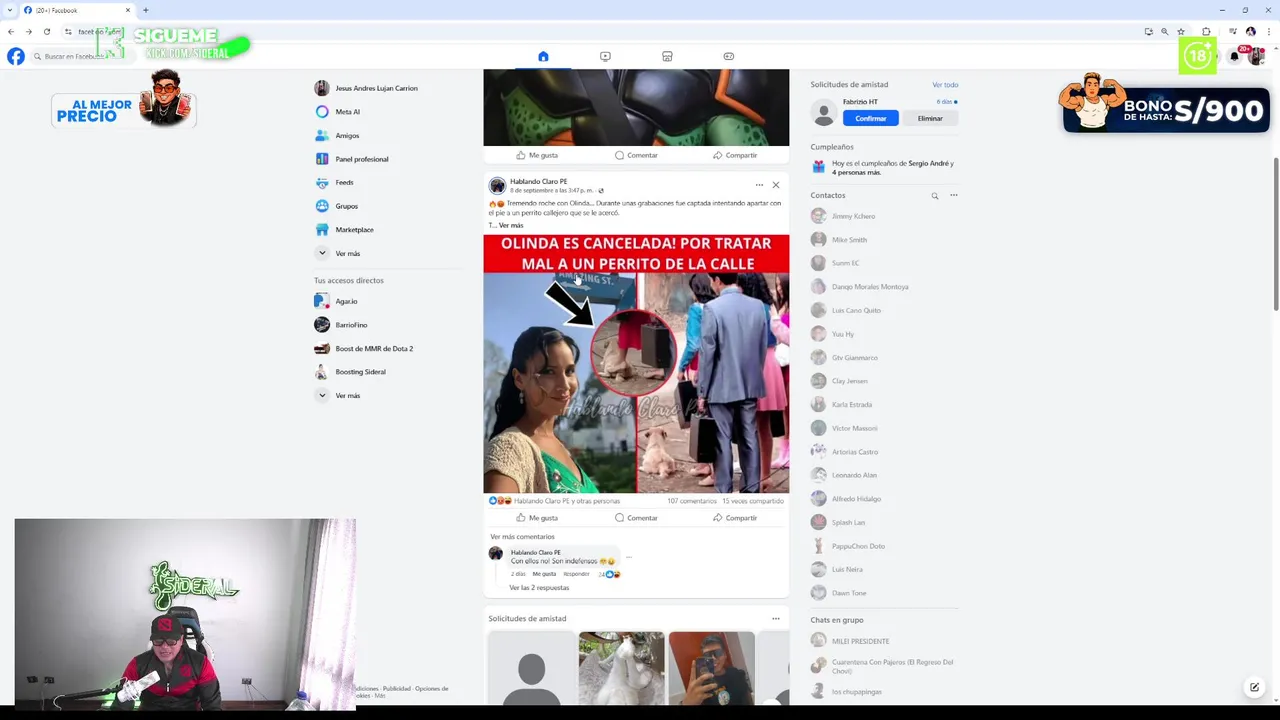Image resolution: width=1280 pixels, height=720 pixels.
Task: Open the birthday notice for Sergio André
Action: pyautogui.click(x=884, y=168)
